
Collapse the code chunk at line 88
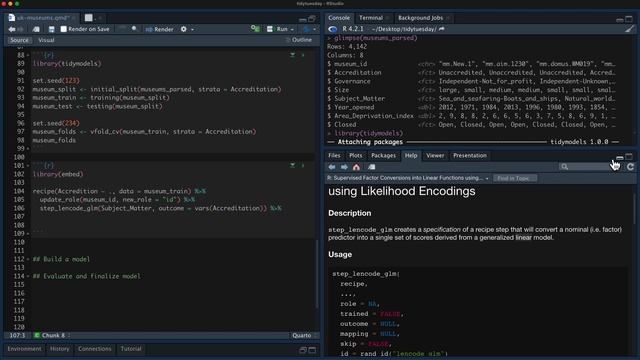(28, 55)
